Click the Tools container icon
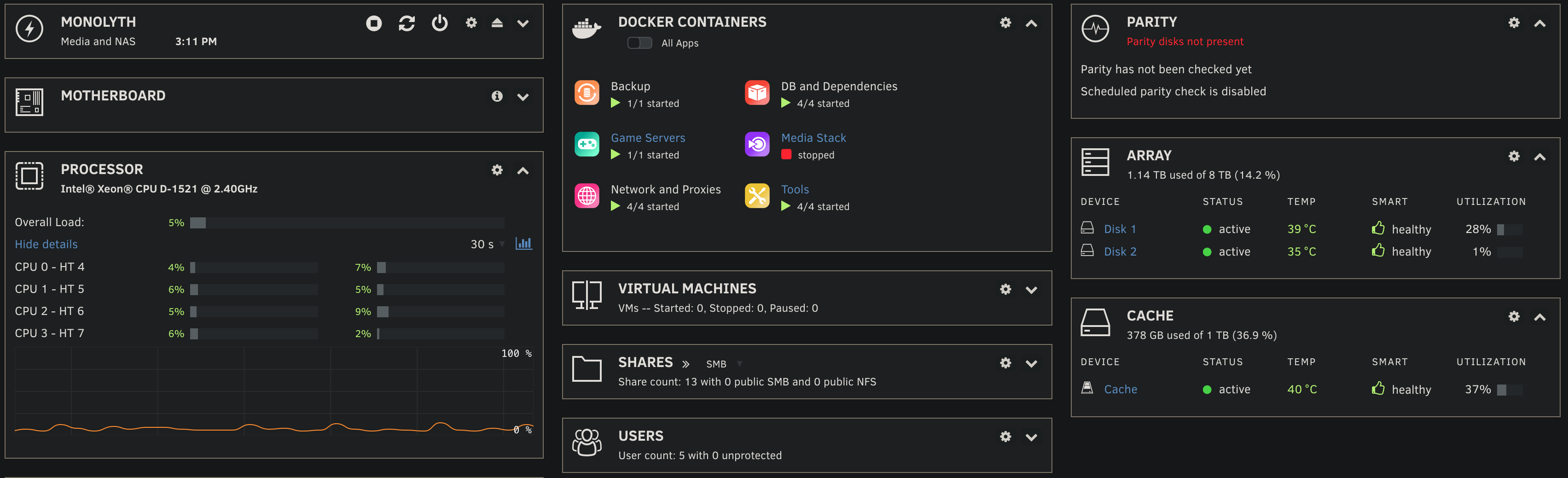1568x478 pixels. click(757, 196)
